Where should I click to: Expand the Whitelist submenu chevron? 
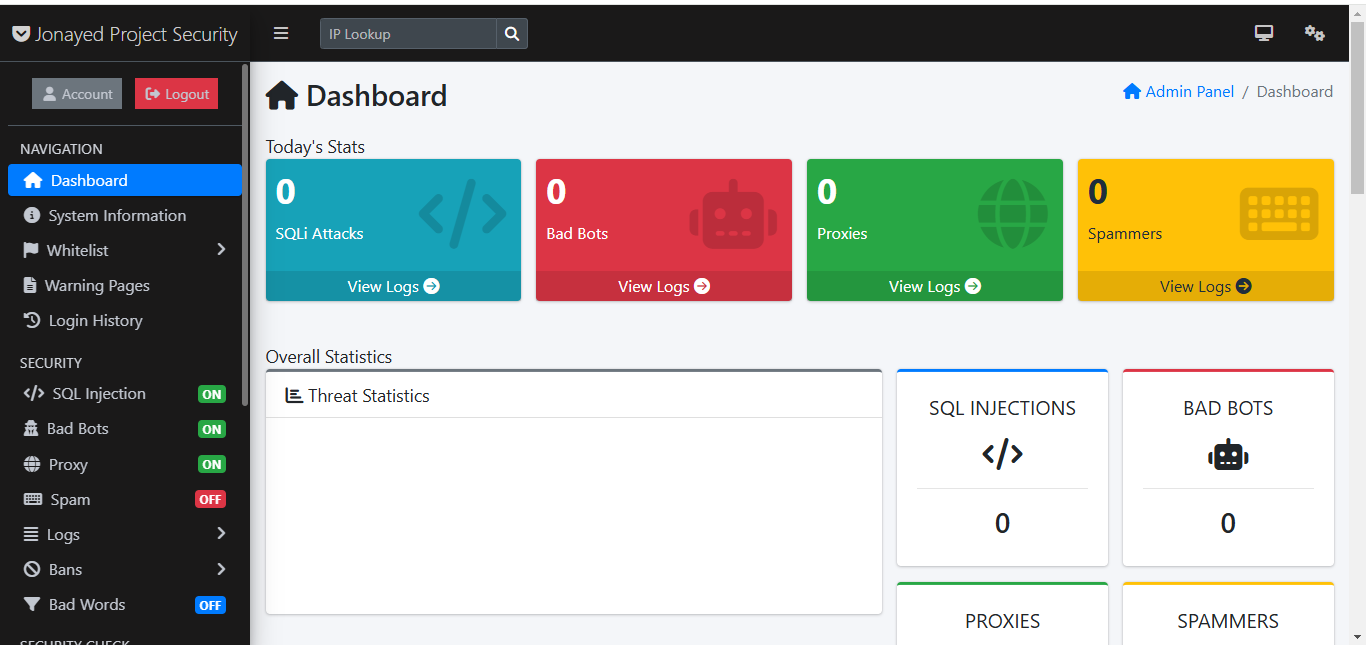(x=221, y=250)
